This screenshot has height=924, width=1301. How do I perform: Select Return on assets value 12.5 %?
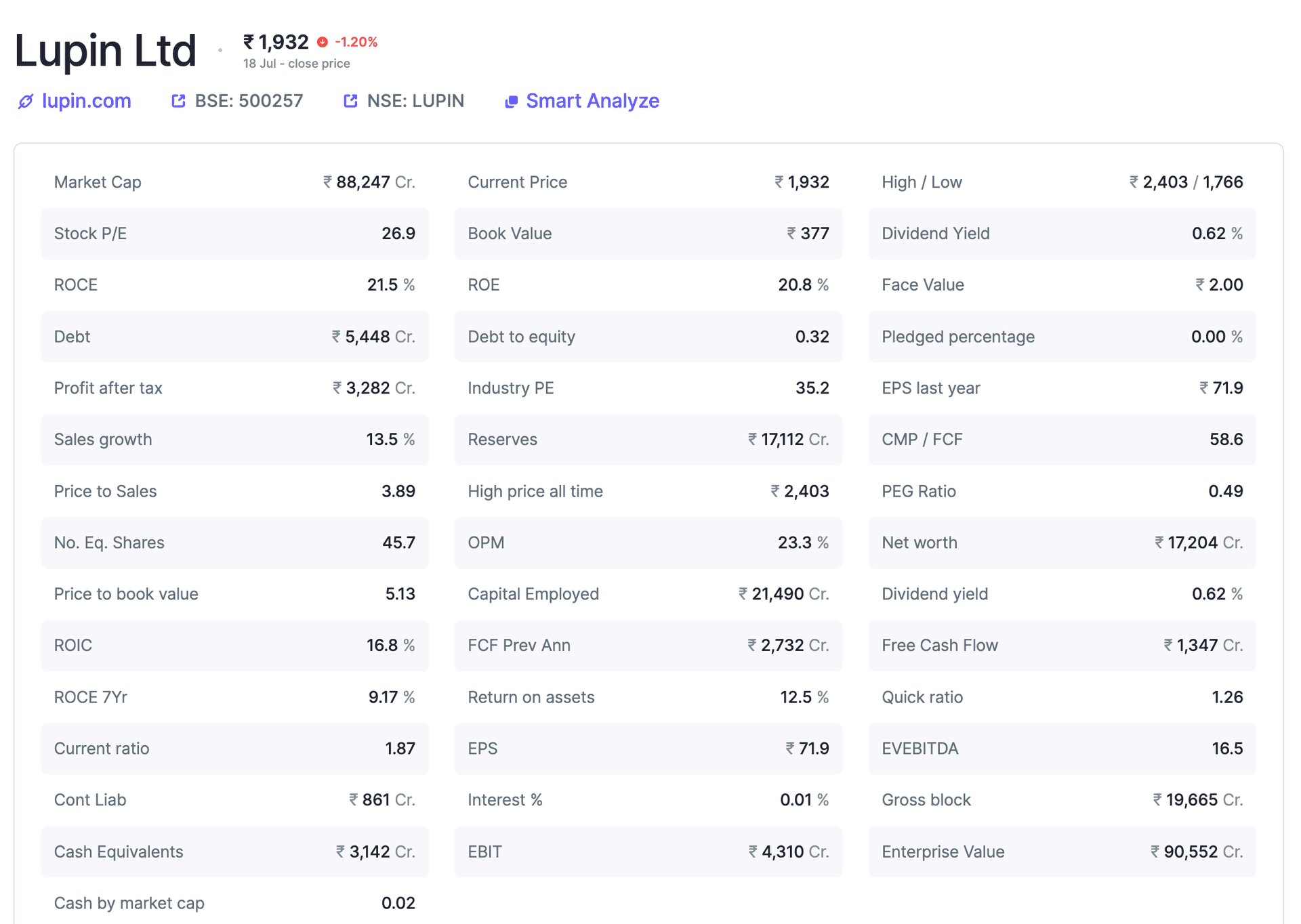tap(805, 697)
